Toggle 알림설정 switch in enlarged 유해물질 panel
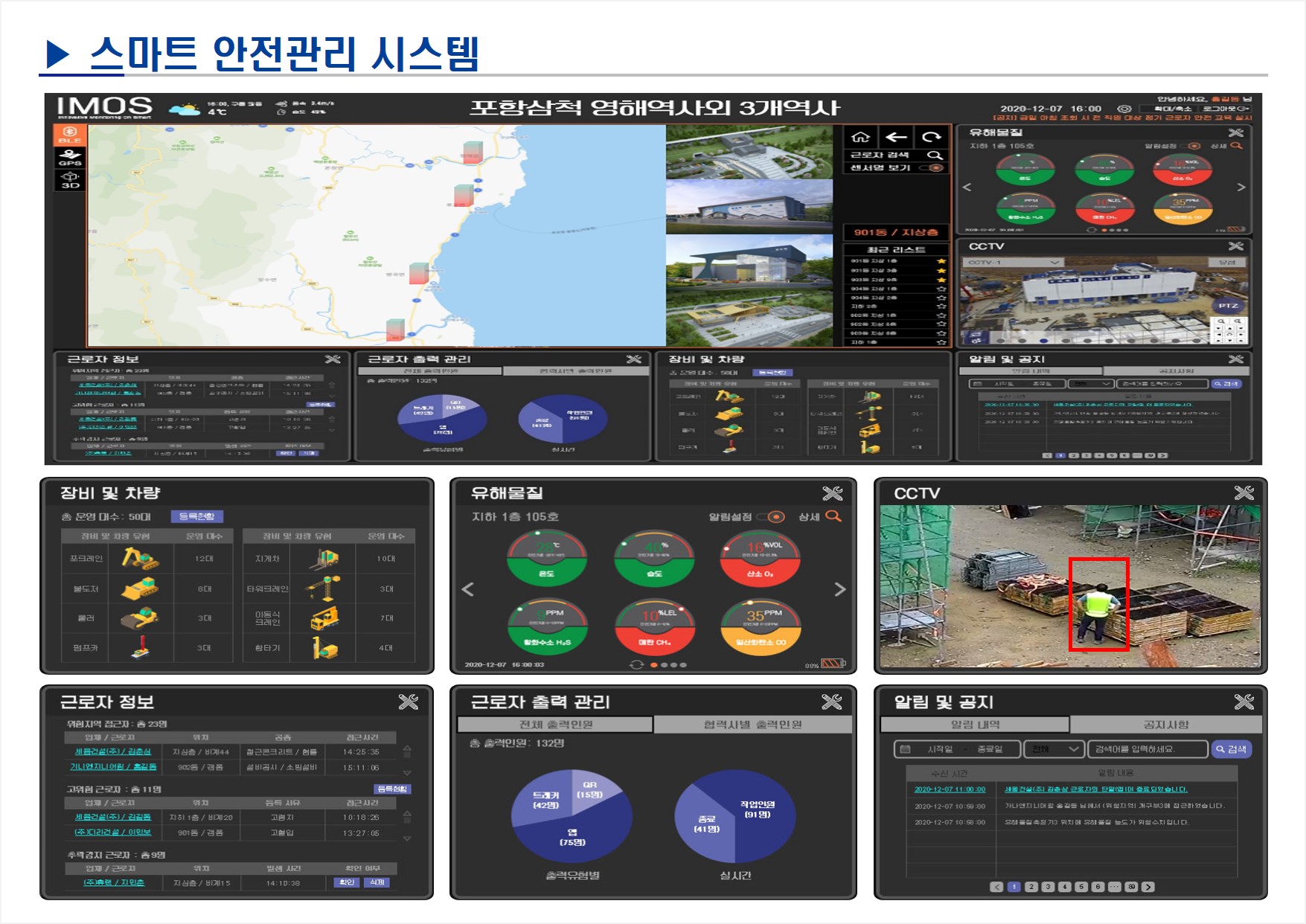This screenshot has width=1306, height=924. click(x=772, y=517)
